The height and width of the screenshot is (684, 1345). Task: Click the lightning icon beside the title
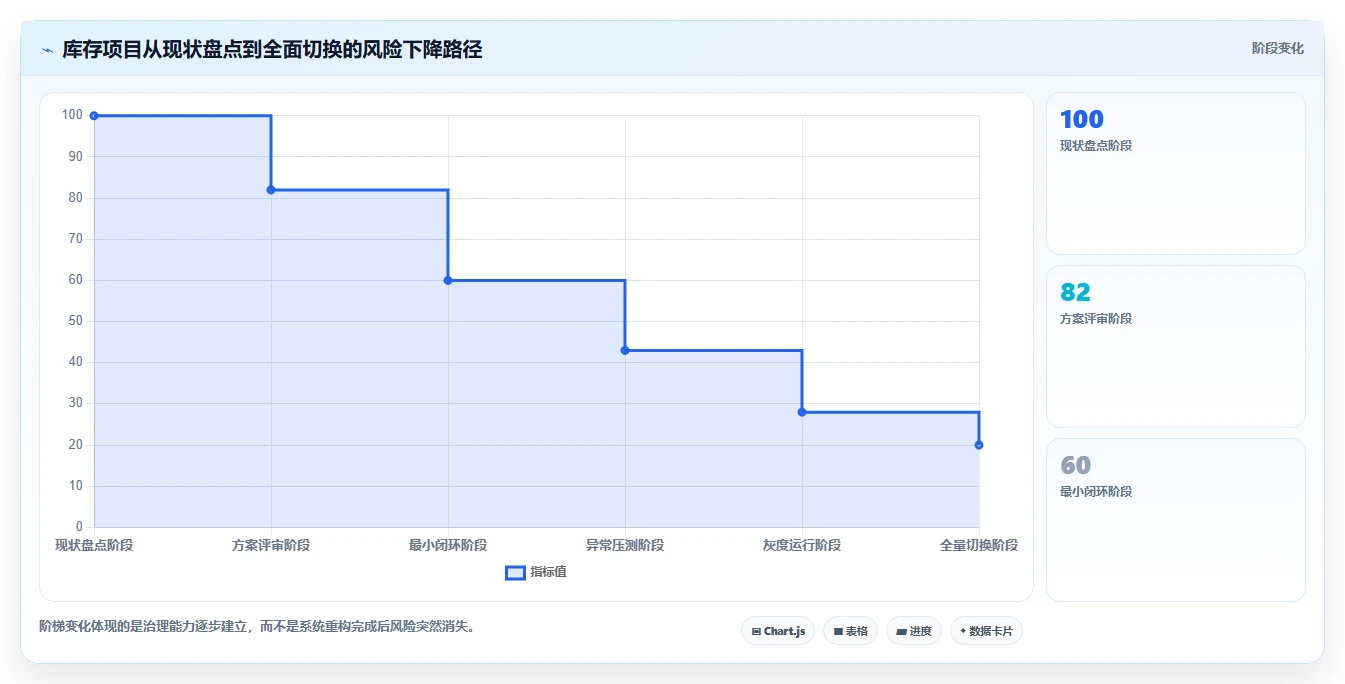pyautogui.click(x=47, y=50)
